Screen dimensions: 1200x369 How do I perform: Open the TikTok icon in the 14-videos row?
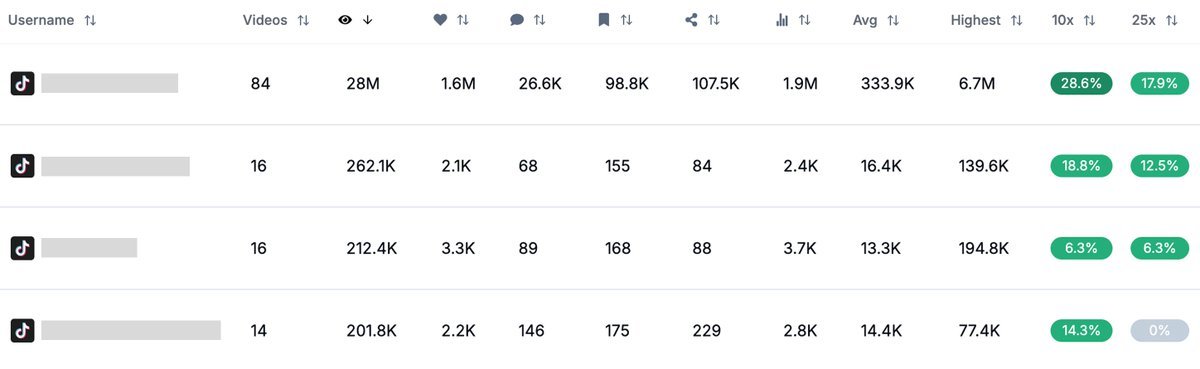tap(22, 330)
